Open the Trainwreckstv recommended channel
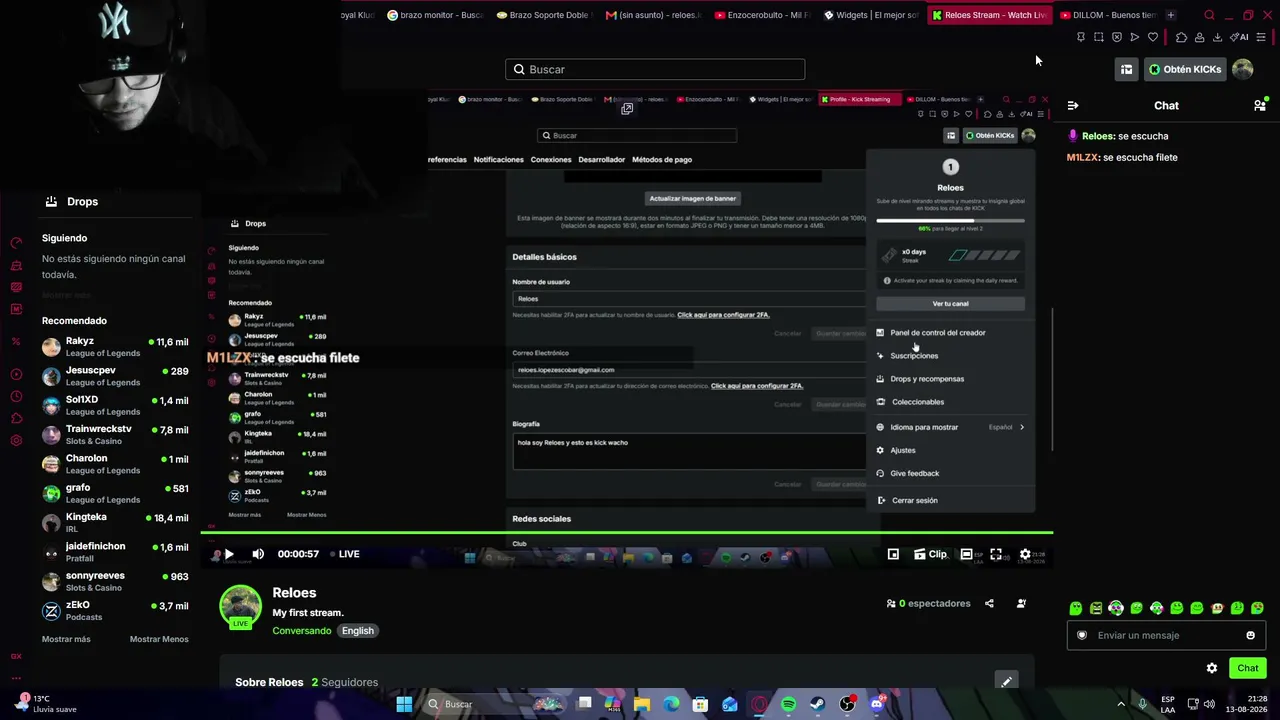The image size is (1280, 720). pos(115,435)
